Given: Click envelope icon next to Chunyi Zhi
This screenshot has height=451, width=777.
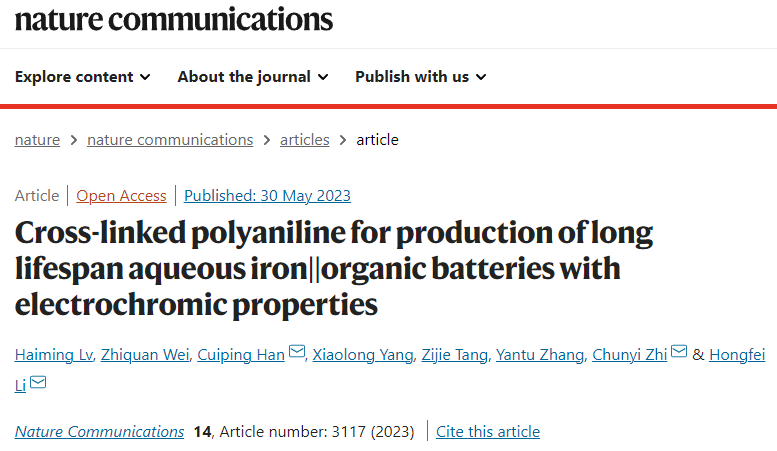Looking at the screenshot, I should [679, 353].
